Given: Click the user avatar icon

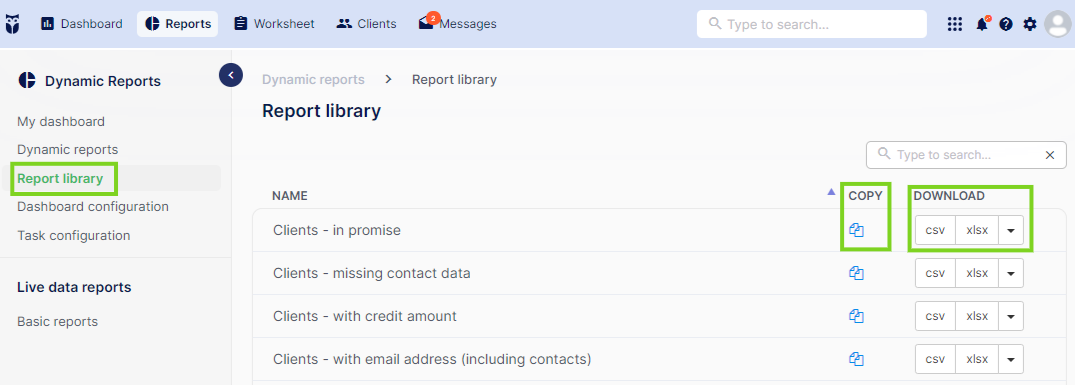Looking at the screenshot, I should coord(1058,24).
